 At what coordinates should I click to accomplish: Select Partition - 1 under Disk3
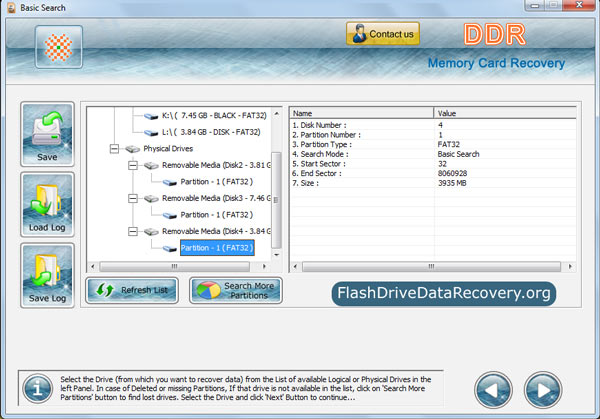coord(217,215)
